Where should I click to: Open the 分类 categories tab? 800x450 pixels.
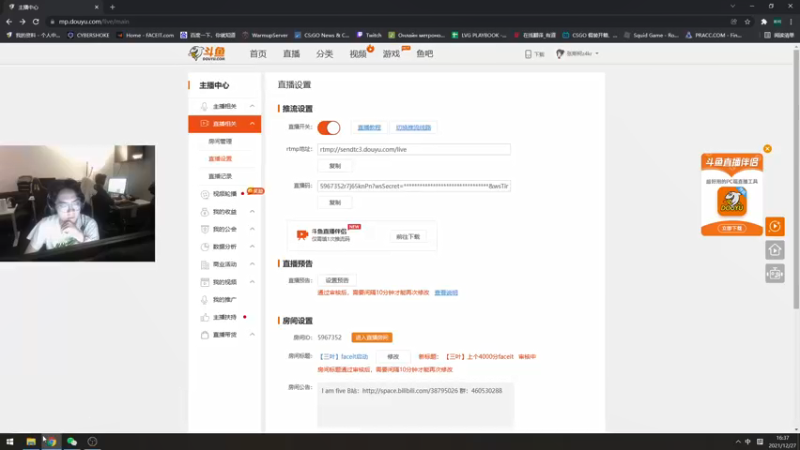pyautogui.click(x=324, y=54)
